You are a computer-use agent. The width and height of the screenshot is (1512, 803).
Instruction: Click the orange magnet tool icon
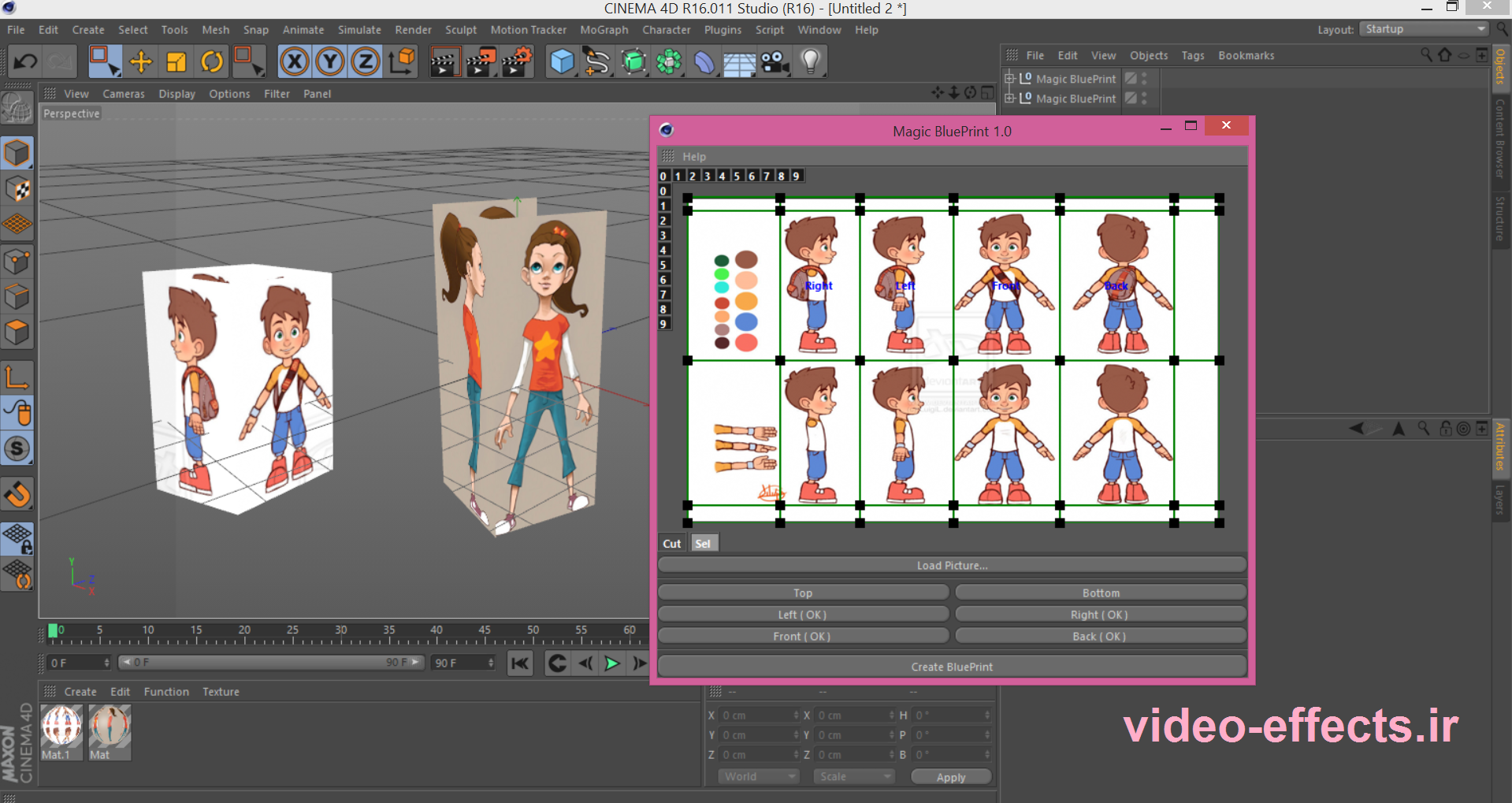17,495
